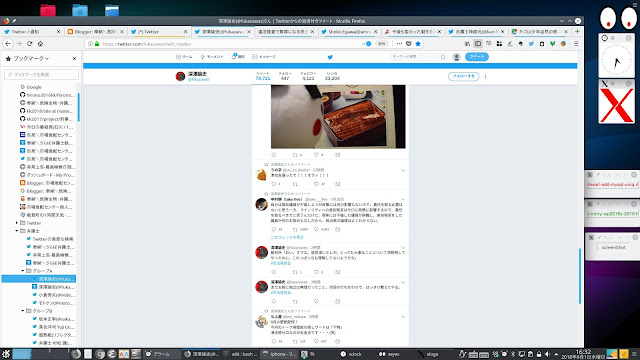
Task: Click the Bluetooth icon in system tray
Action: (x=513, y=354)
